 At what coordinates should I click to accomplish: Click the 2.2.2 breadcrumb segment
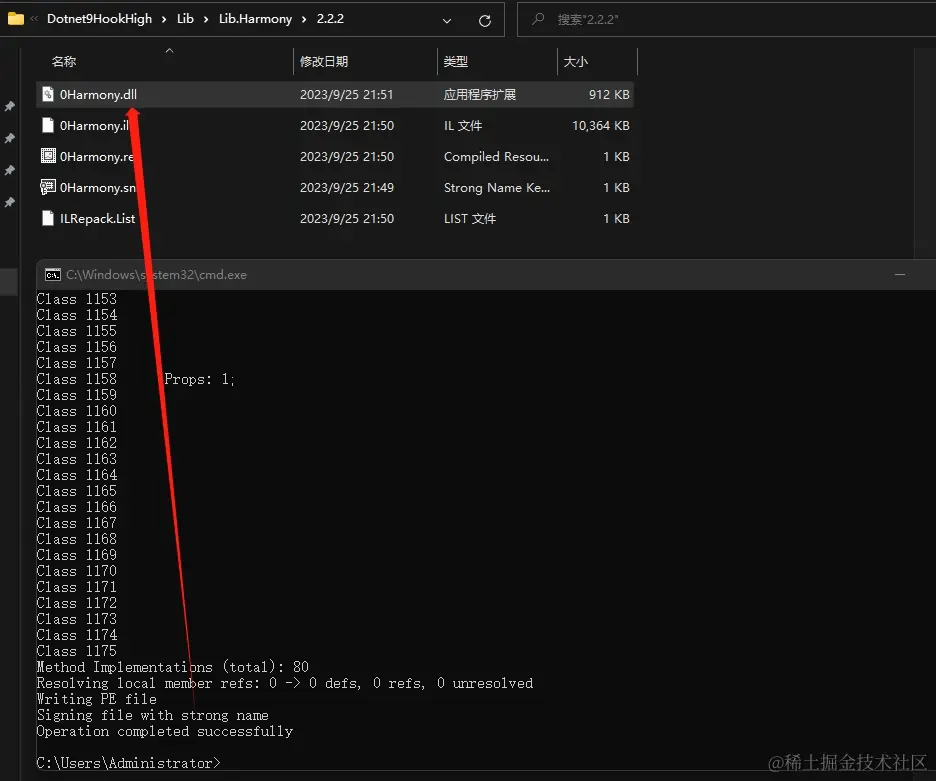tap(330, 19)
